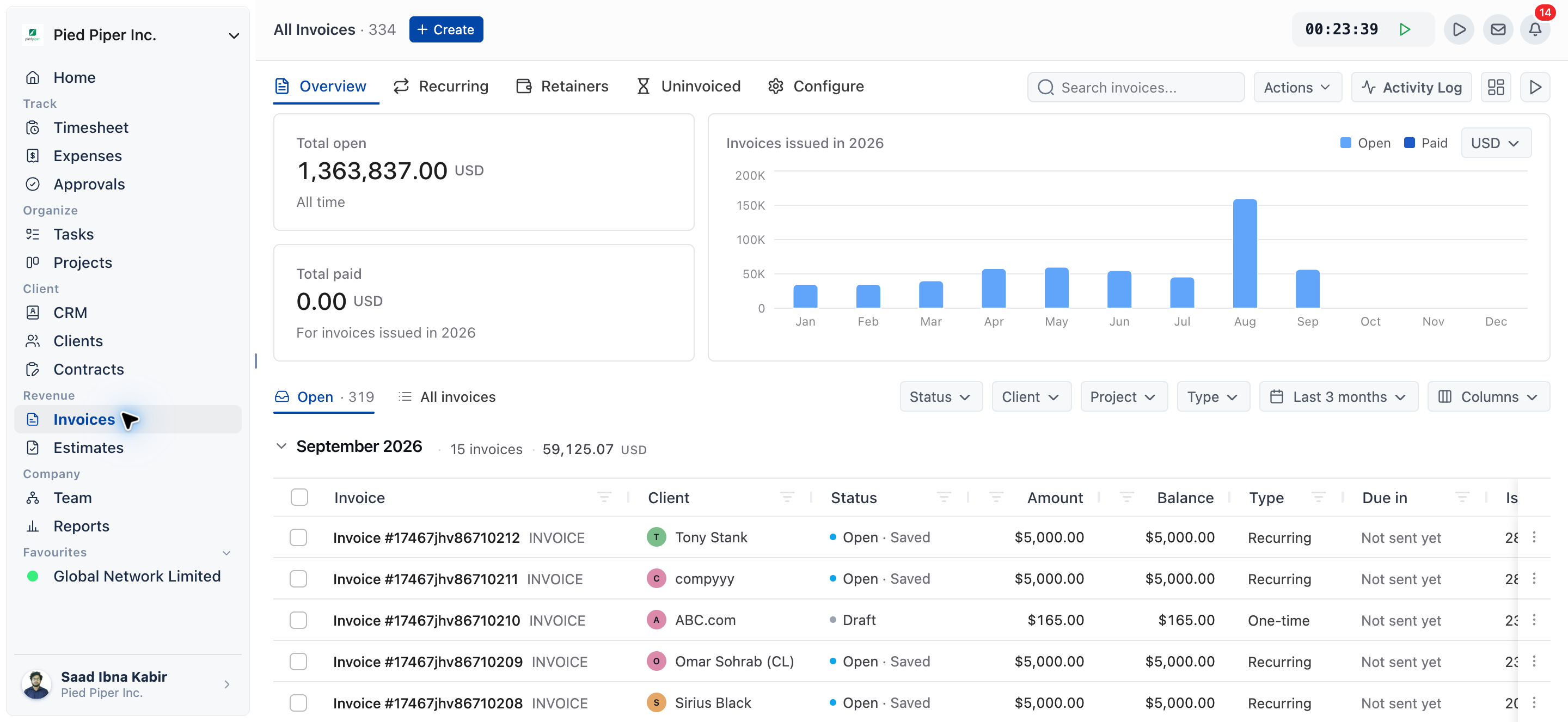Check invoice #17467jhv86710212 row
Image resolution: width=1568 pixels, height=722 pixels.
coord(298,537)
